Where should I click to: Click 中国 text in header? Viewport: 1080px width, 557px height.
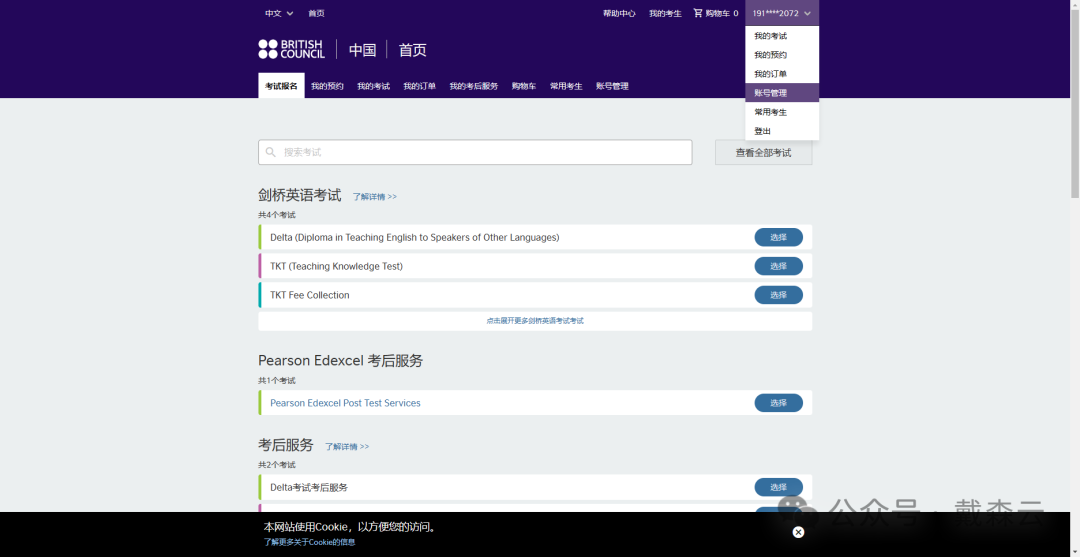tap(362, 50)
